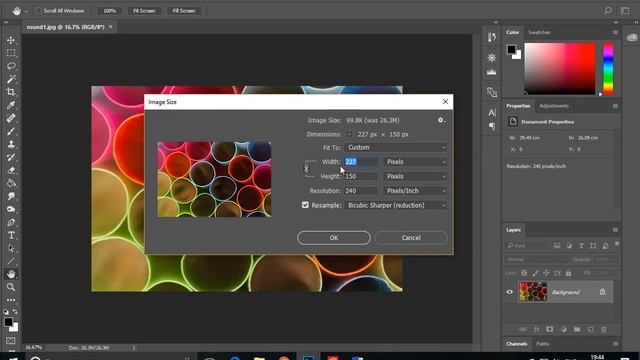Open the Layers panel menu
Image resolution: width=640 pixels, height=360 pixels.
pyautogui.click(x=615, y=230)
